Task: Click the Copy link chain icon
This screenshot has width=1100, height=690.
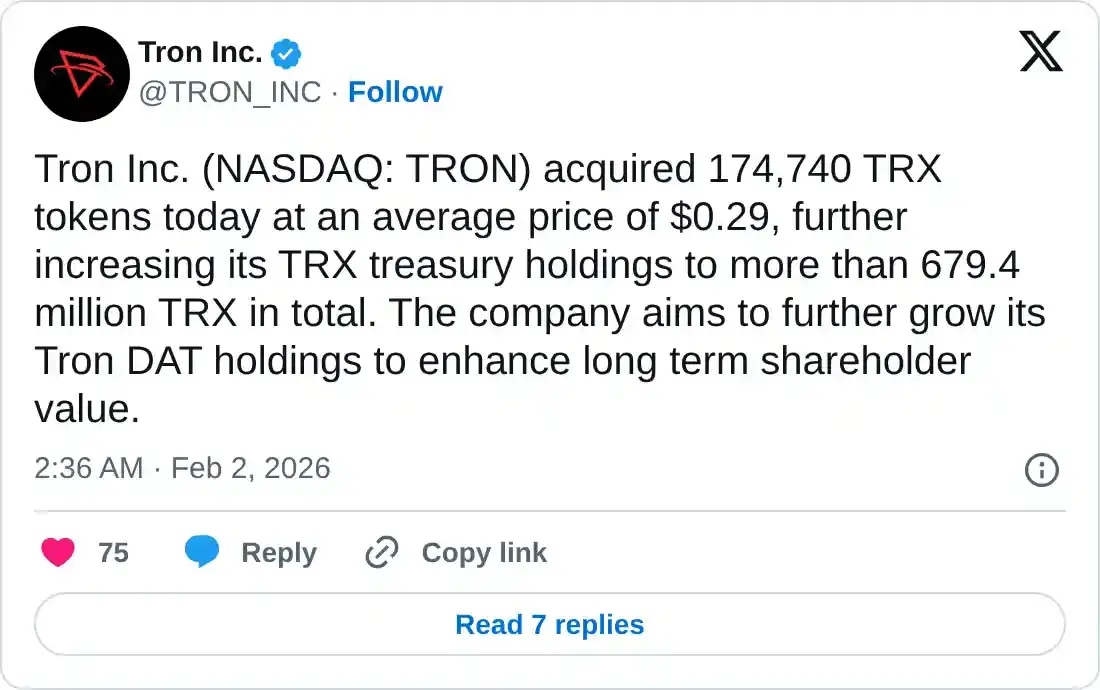Action: pyautogui.click(x=380, y=552)
